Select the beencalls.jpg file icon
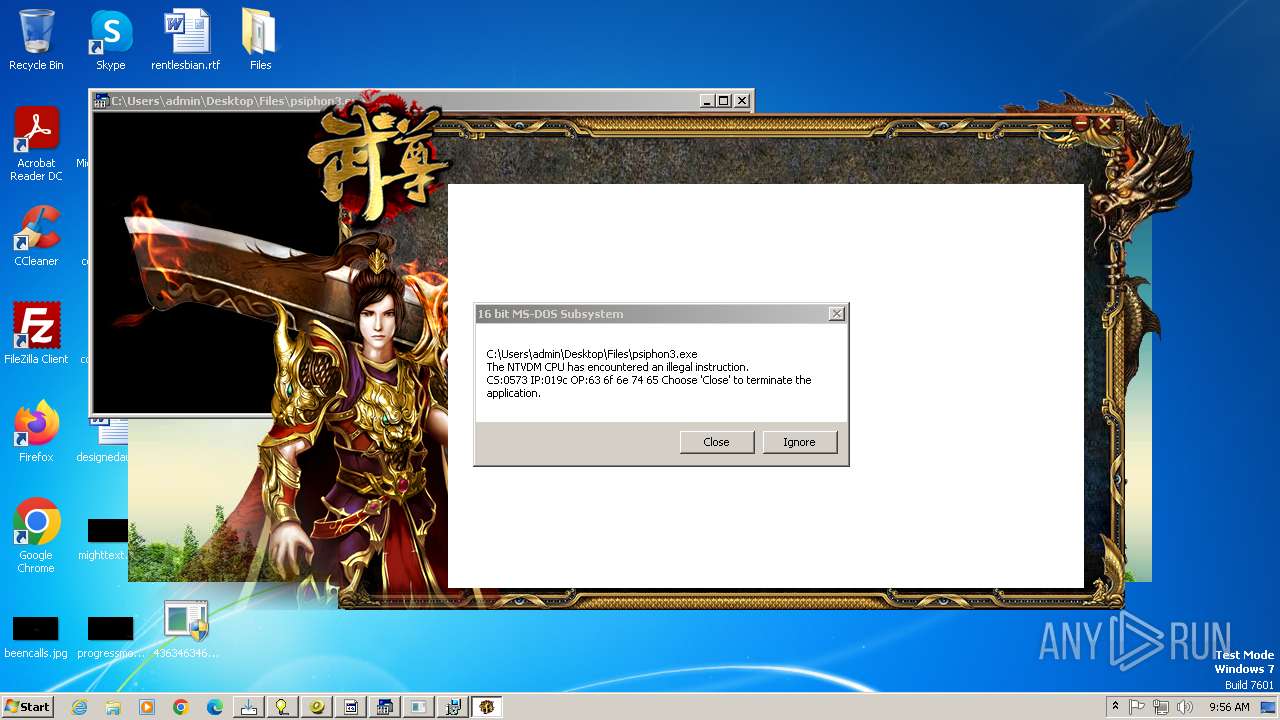1280x720 pixels. 36,636
